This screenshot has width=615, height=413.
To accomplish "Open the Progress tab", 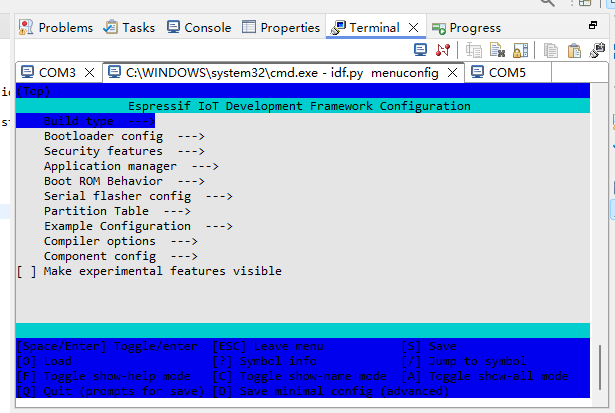I will click(x=466, y=28).
